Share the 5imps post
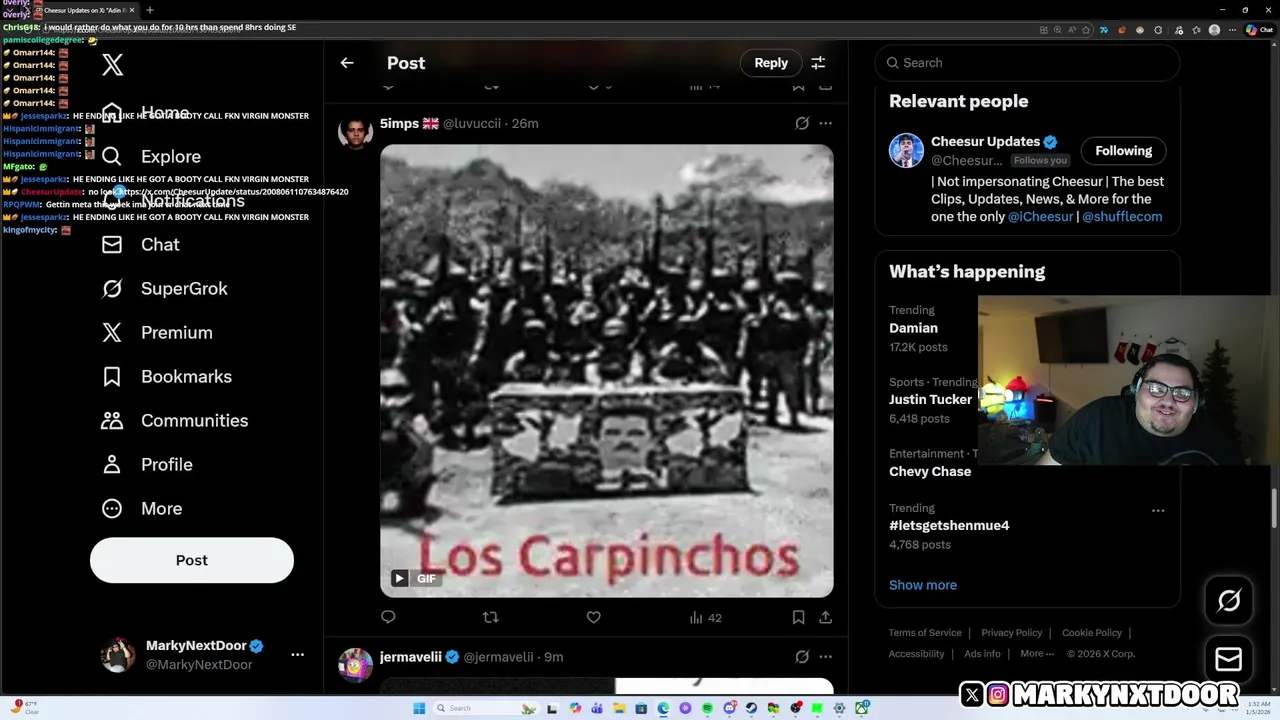 click(x=825, y=617)
